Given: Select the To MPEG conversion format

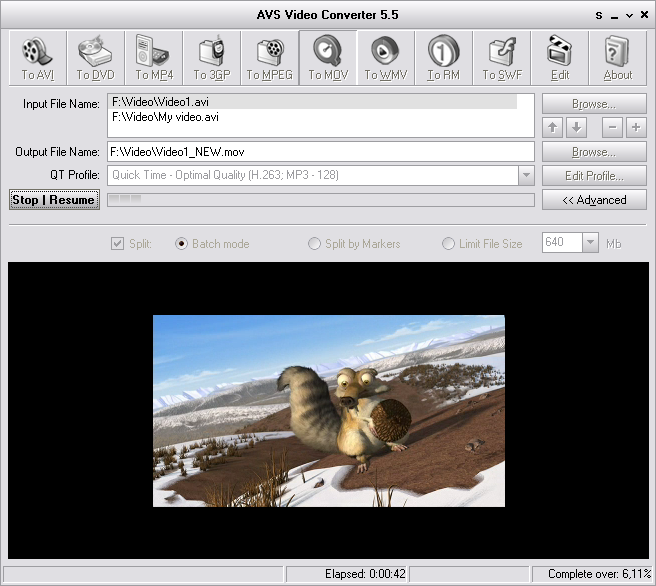Looking at the screenshot, I should coord(270,58).
